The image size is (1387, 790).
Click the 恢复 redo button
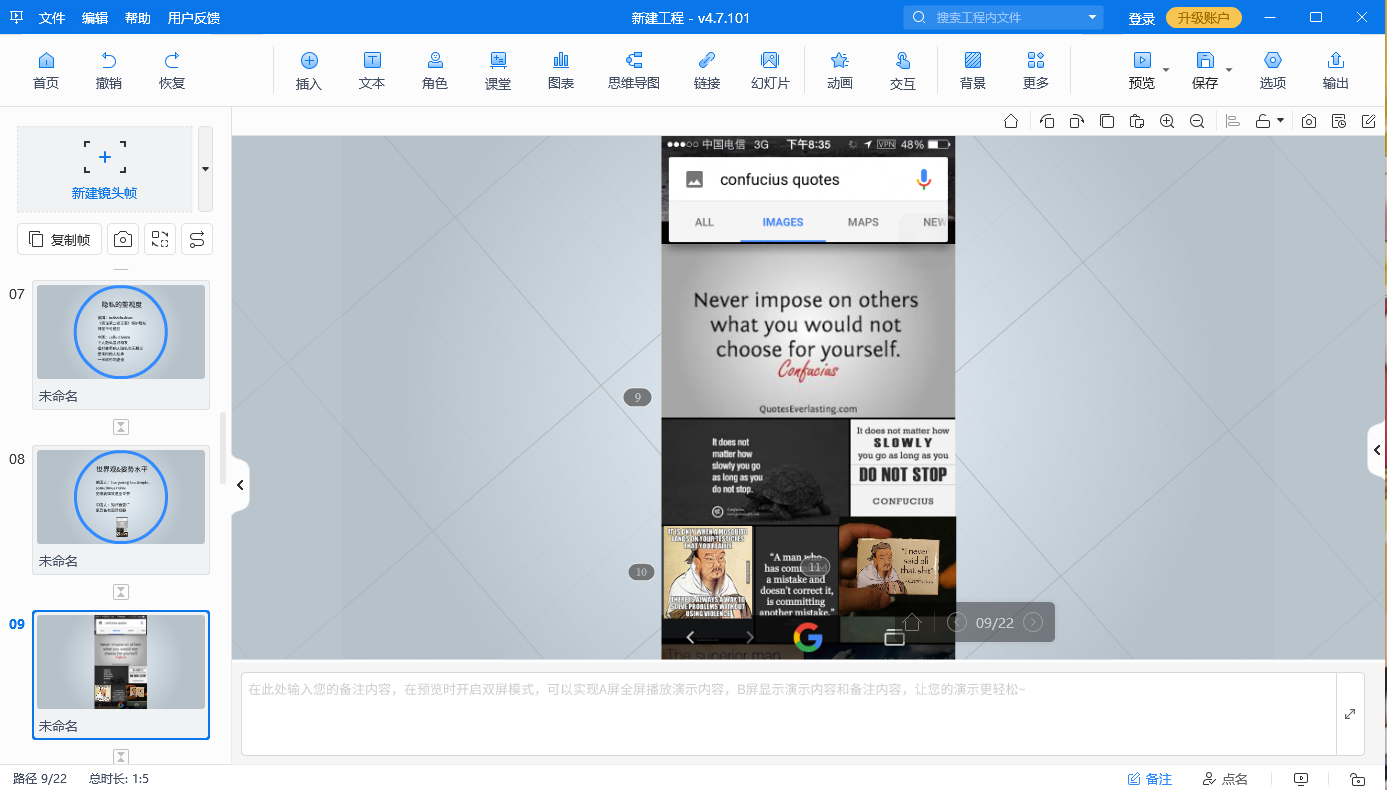coord(172,70)
